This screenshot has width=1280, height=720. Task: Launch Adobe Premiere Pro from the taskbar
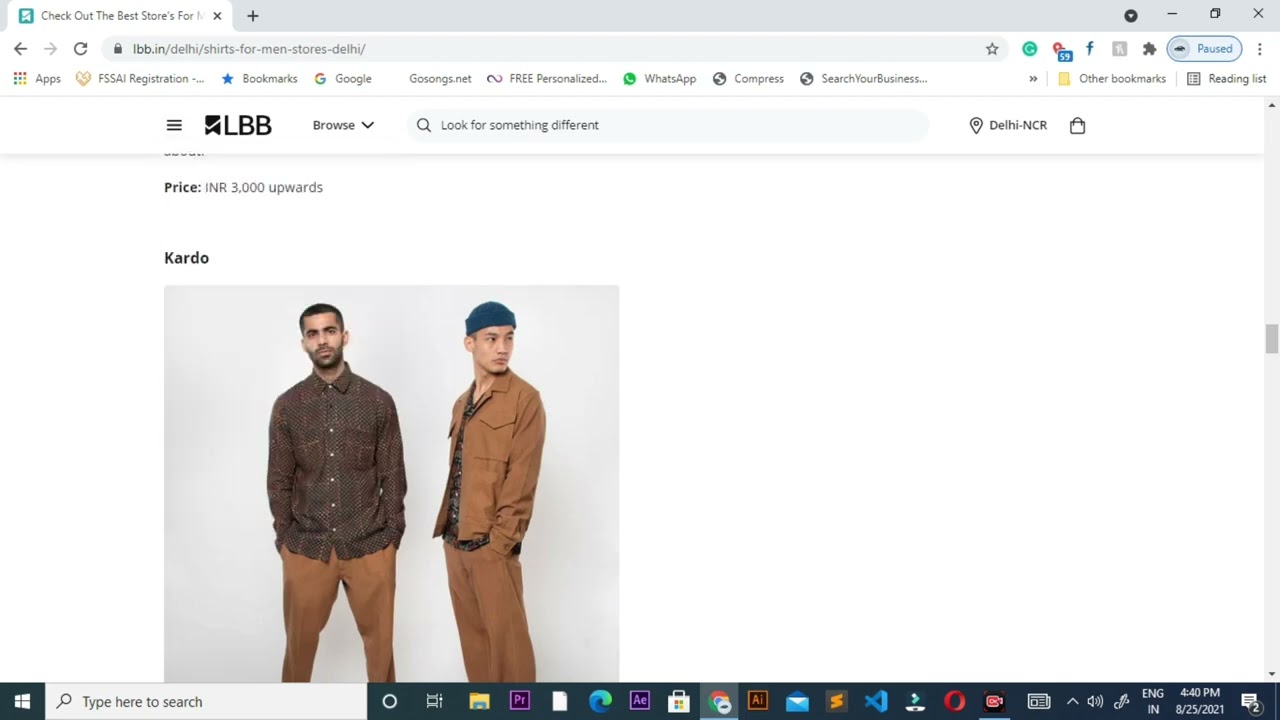519,701
